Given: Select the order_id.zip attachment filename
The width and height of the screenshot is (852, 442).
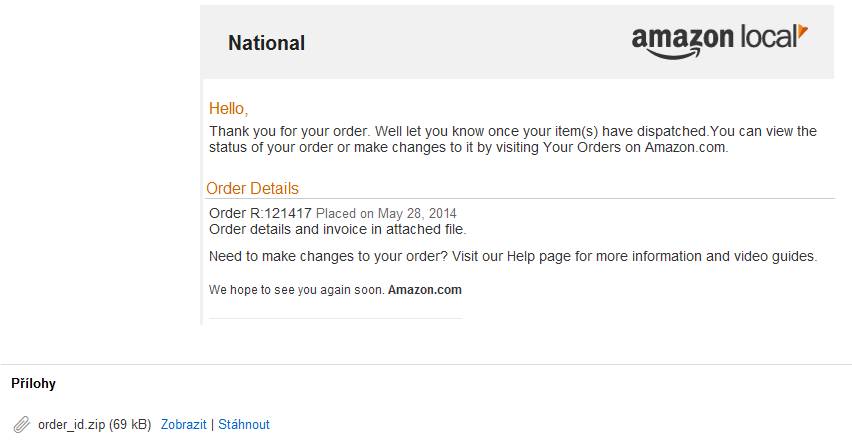Looking at the screenshot, I should tap(71, 425).
